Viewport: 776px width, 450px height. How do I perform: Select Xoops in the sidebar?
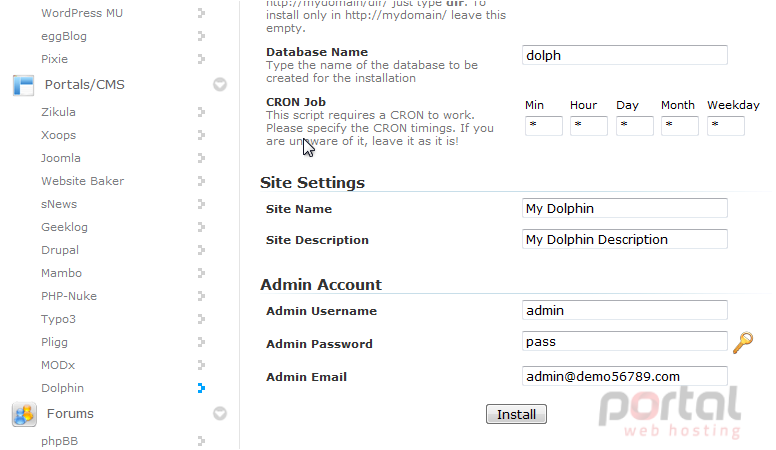pos(58,135)
